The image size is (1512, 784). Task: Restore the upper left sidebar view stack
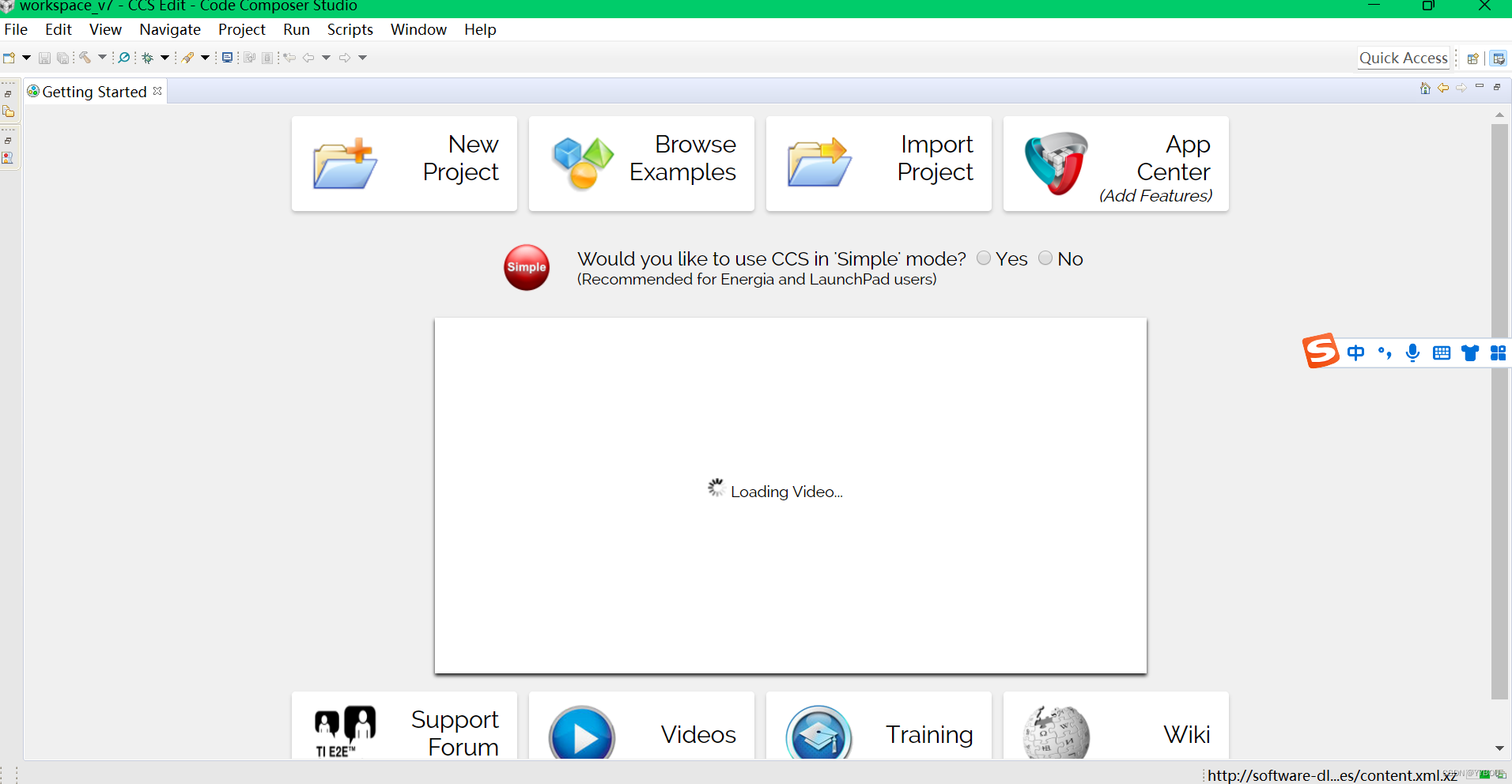(x=8, y=94)
